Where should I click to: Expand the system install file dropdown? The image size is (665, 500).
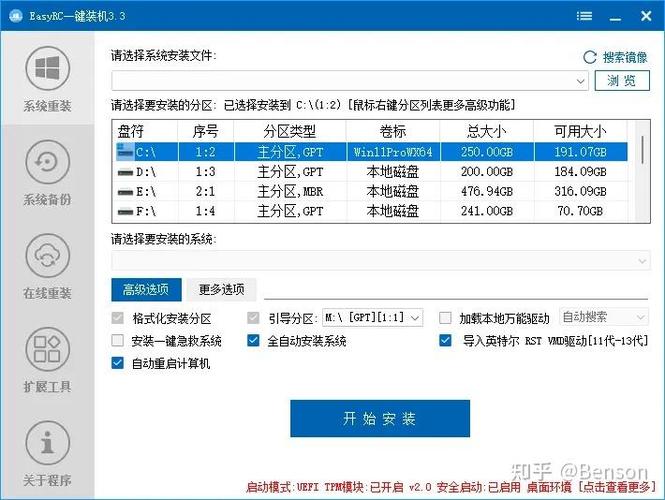[580, 81]
